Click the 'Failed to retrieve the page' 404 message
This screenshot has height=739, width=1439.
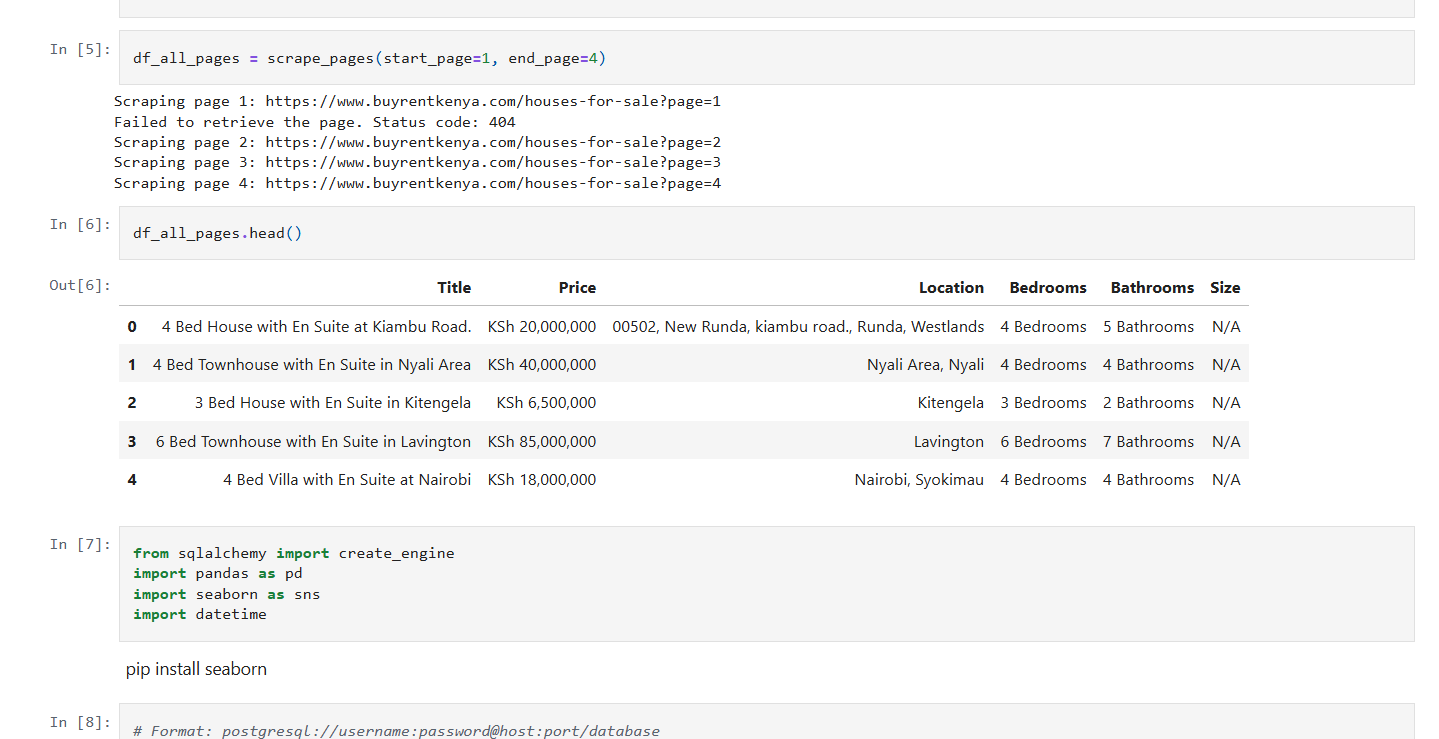pyautogui.click(x=315, y=122)
